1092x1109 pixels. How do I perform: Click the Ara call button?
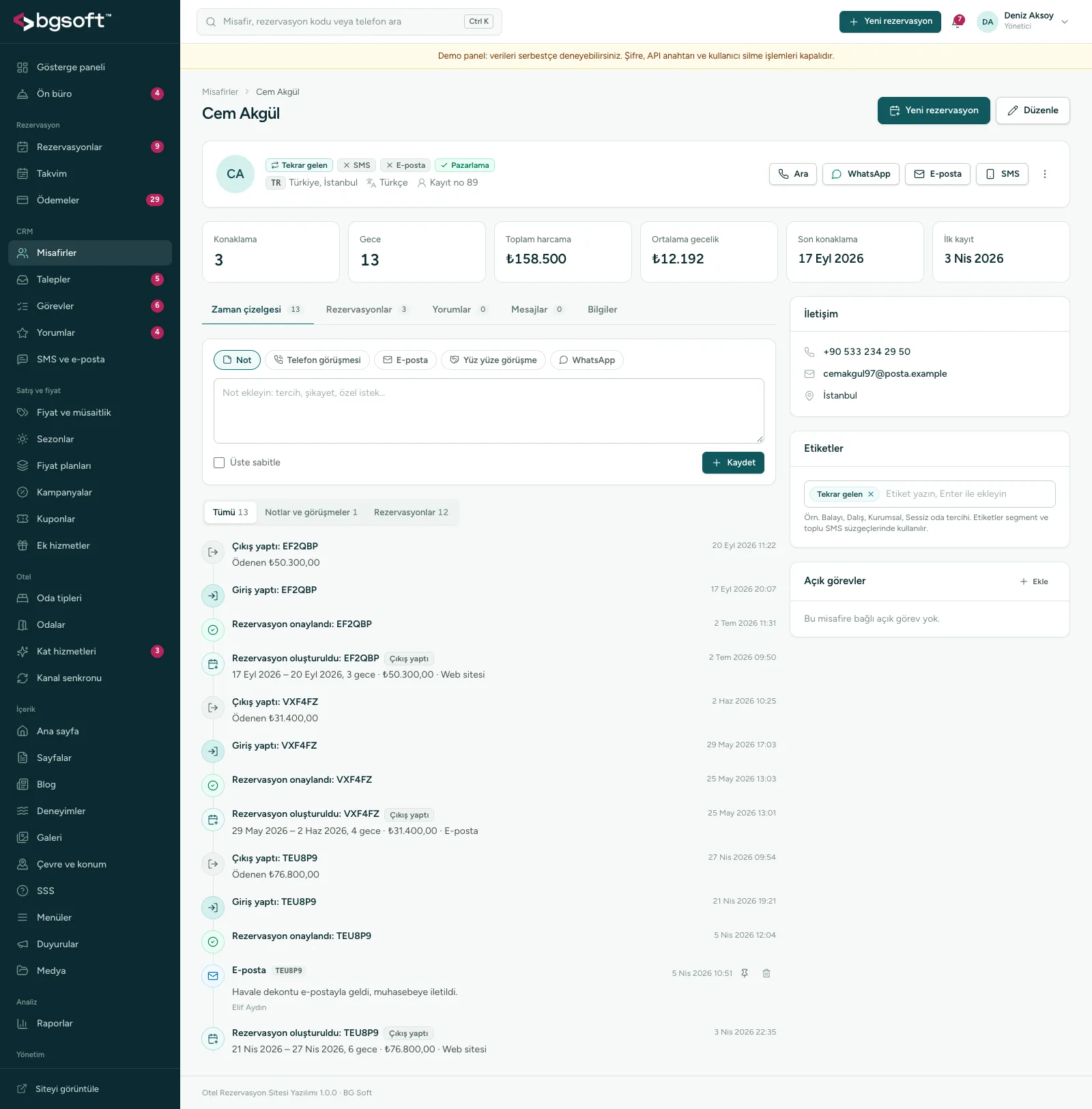click(x=793, y=174)
